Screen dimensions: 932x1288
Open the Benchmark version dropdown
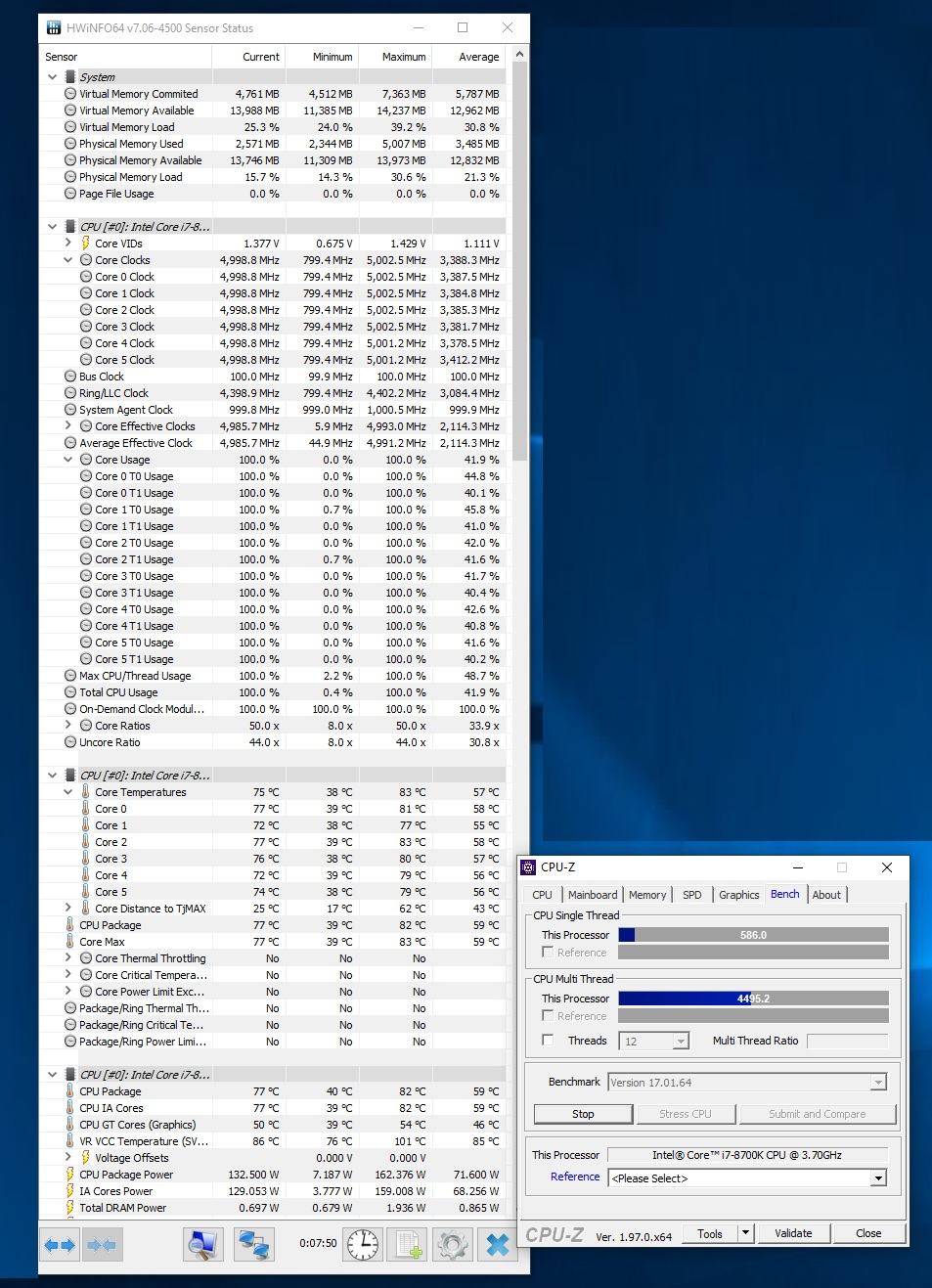pos(878,1083)
